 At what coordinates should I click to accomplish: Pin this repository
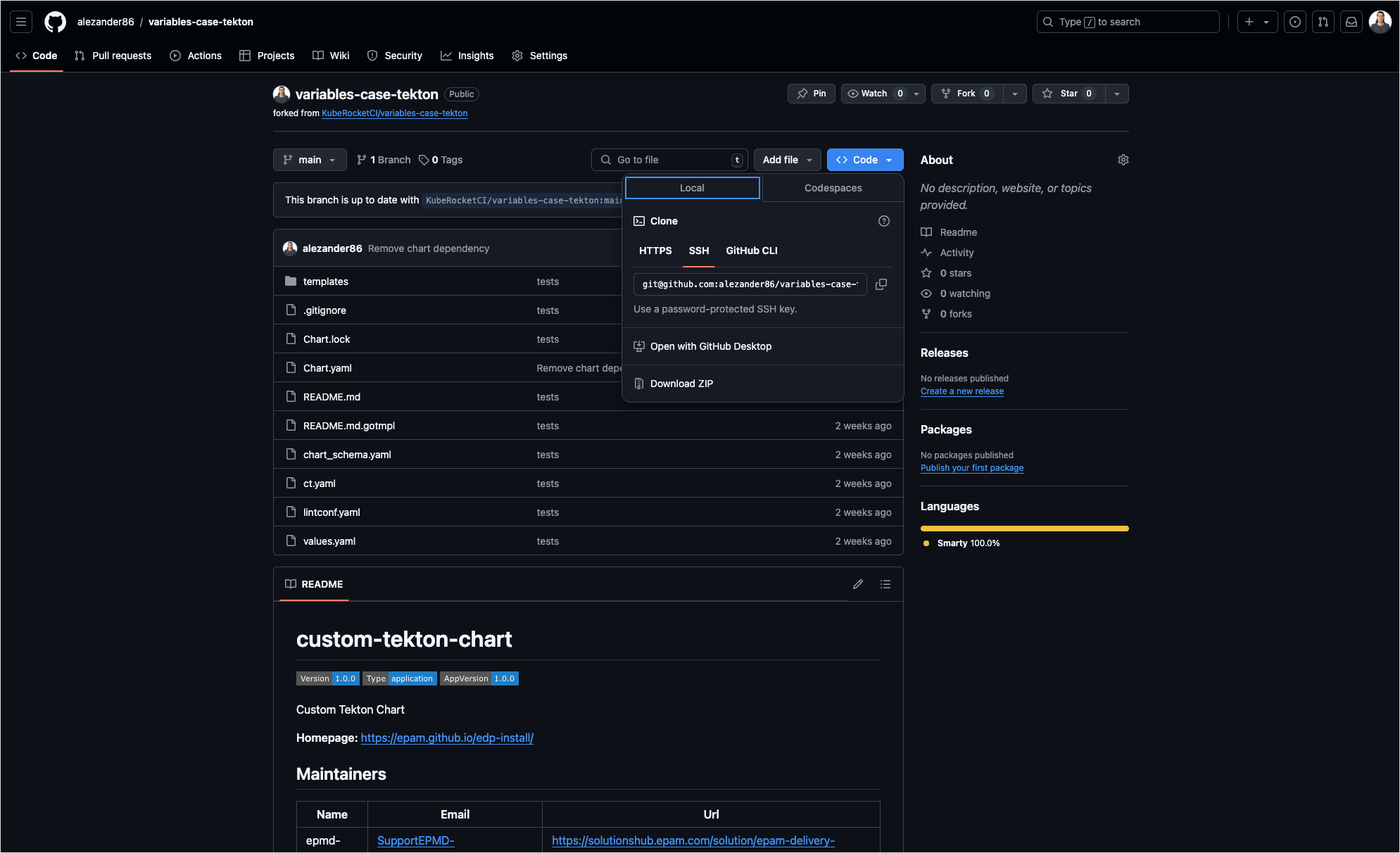[812, 94]
